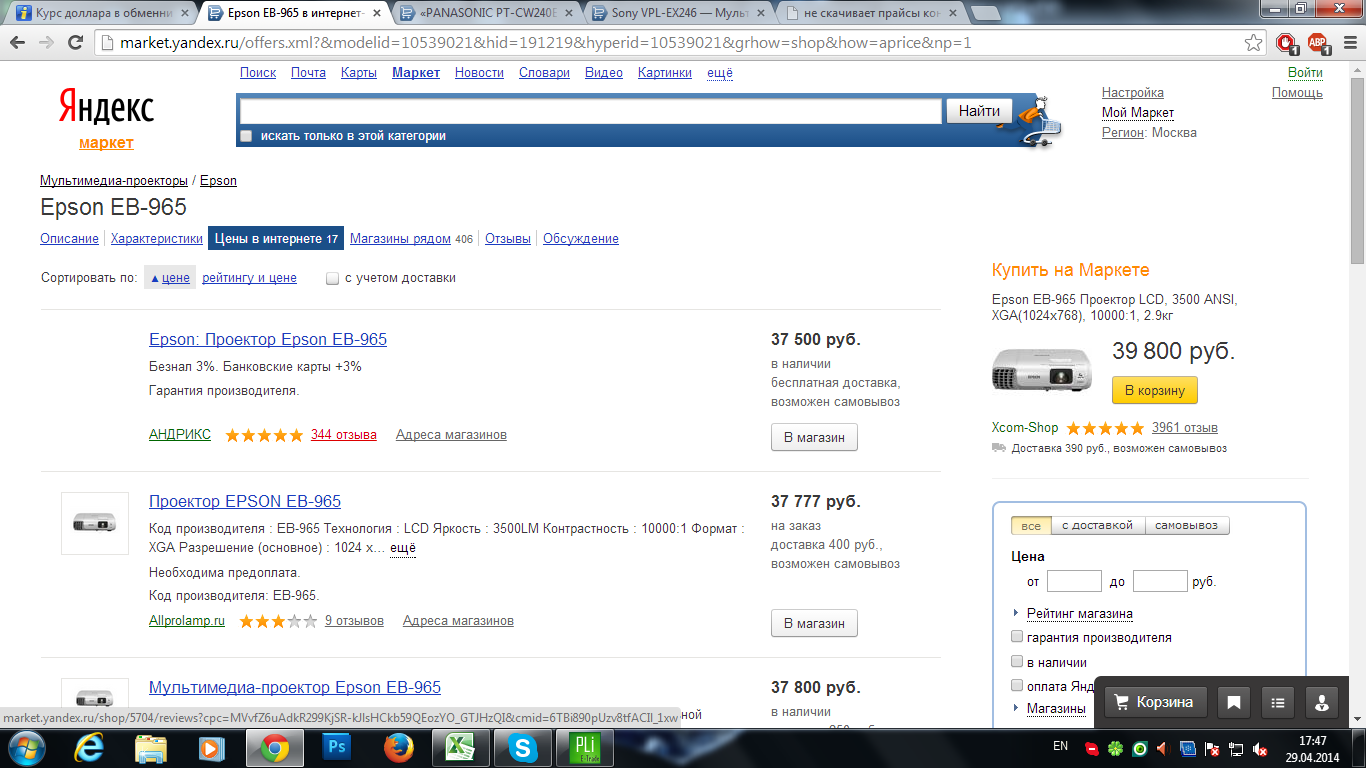Click the price 'от' minimum input field

[x=1074, y=581]
